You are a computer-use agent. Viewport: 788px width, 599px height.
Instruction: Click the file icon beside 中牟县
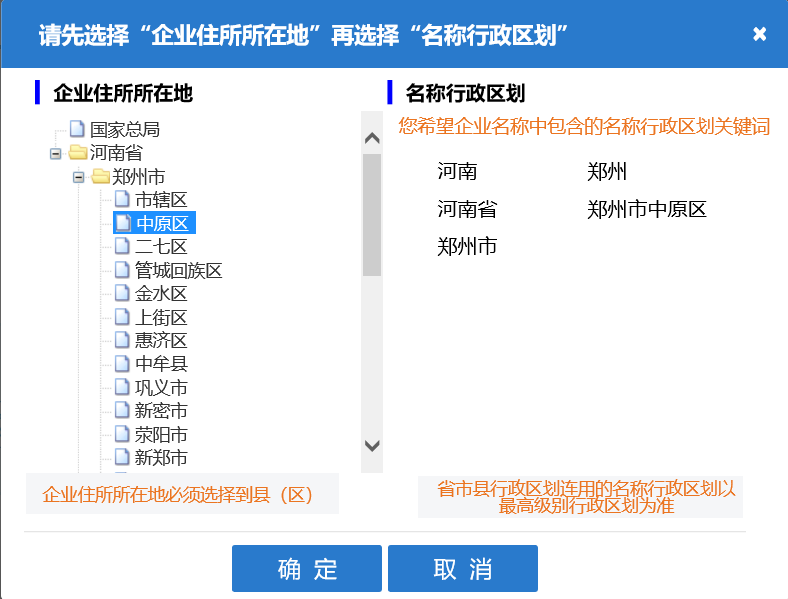click(x=122, y=364)
